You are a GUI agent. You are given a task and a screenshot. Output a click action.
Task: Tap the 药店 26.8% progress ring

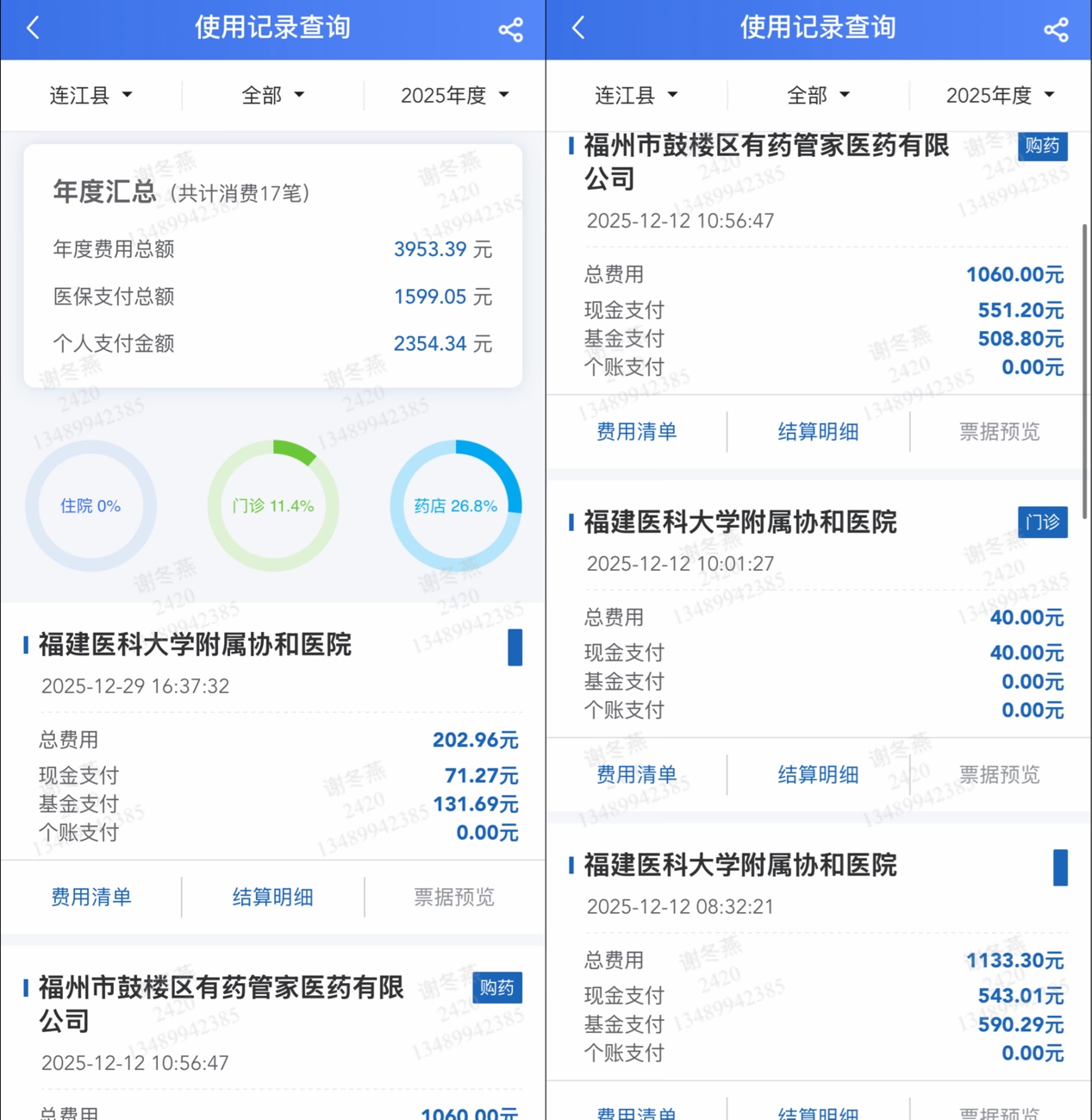pyautogui.click(x=455, y=506)
